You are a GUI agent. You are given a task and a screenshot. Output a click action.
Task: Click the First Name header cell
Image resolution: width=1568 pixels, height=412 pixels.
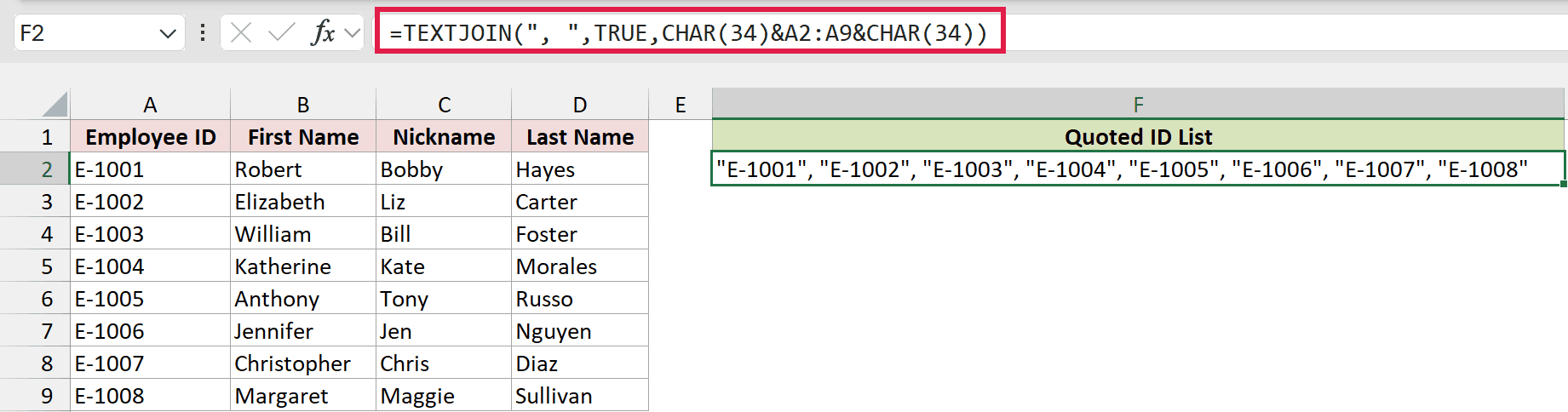point(303,137)
